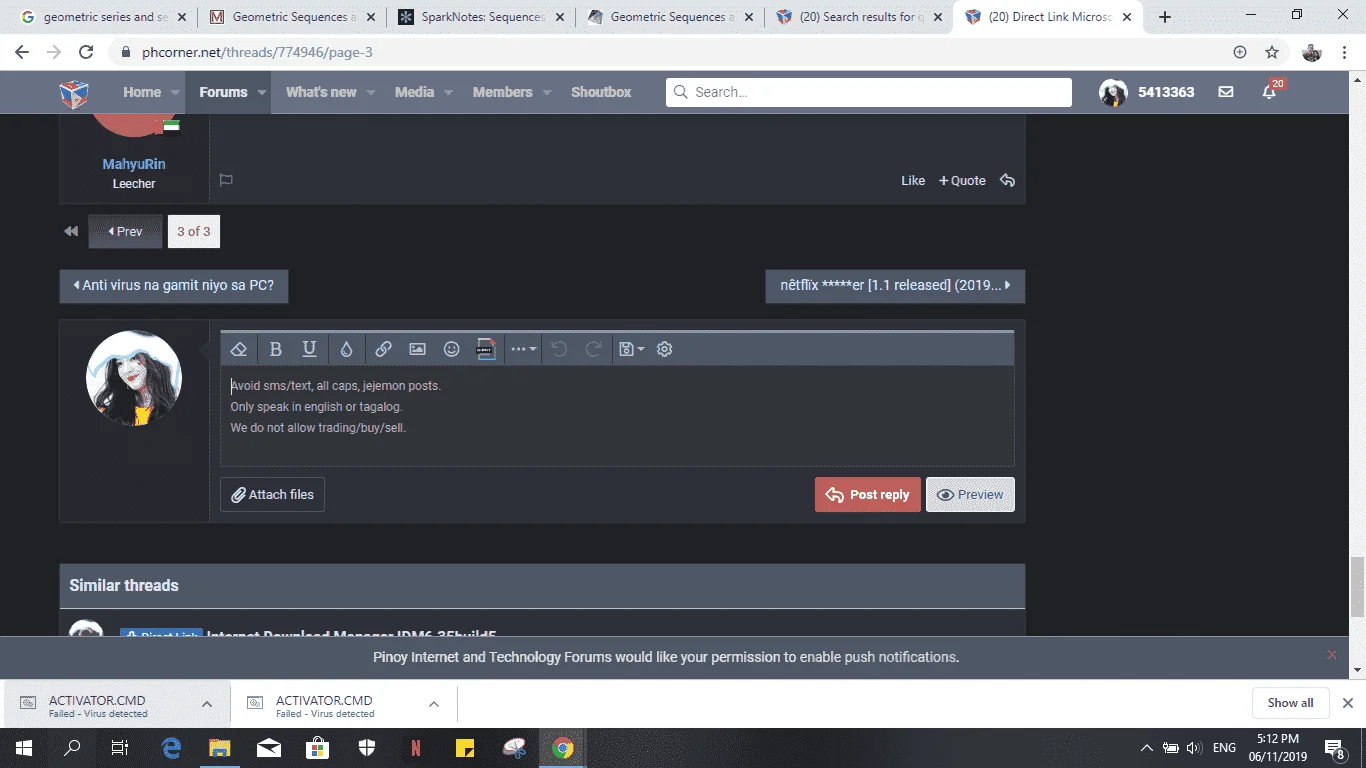Toggle bold formatting in editor
The height and width of the screenshot is (768, 1366).
coord(276,349)
